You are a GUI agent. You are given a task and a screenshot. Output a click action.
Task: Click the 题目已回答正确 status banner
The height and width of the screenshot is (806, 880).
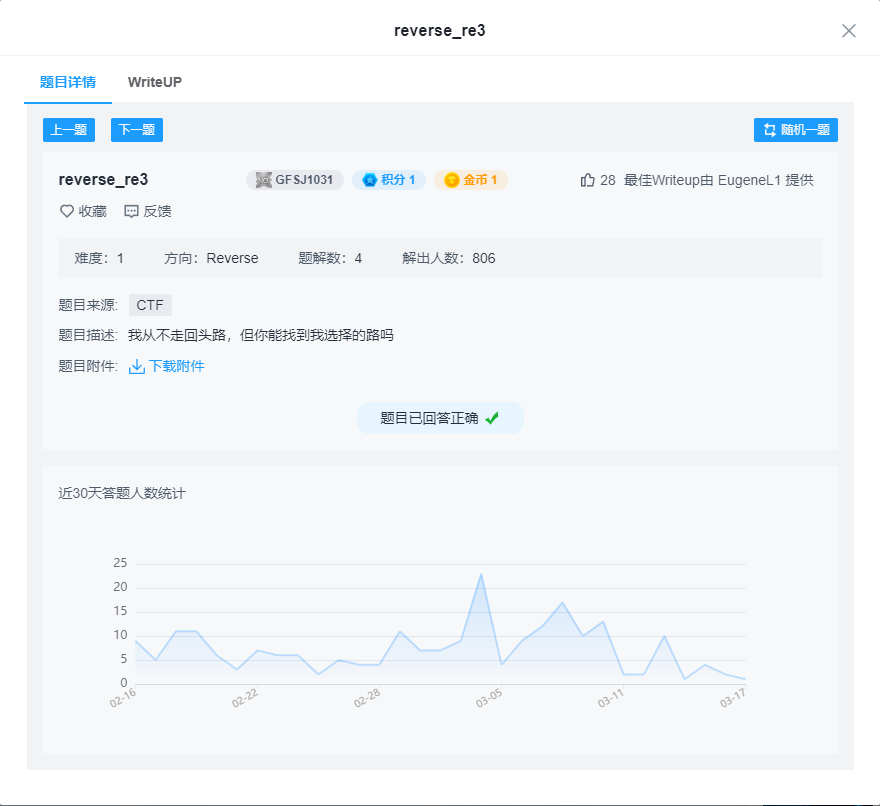tap(440, 418)
